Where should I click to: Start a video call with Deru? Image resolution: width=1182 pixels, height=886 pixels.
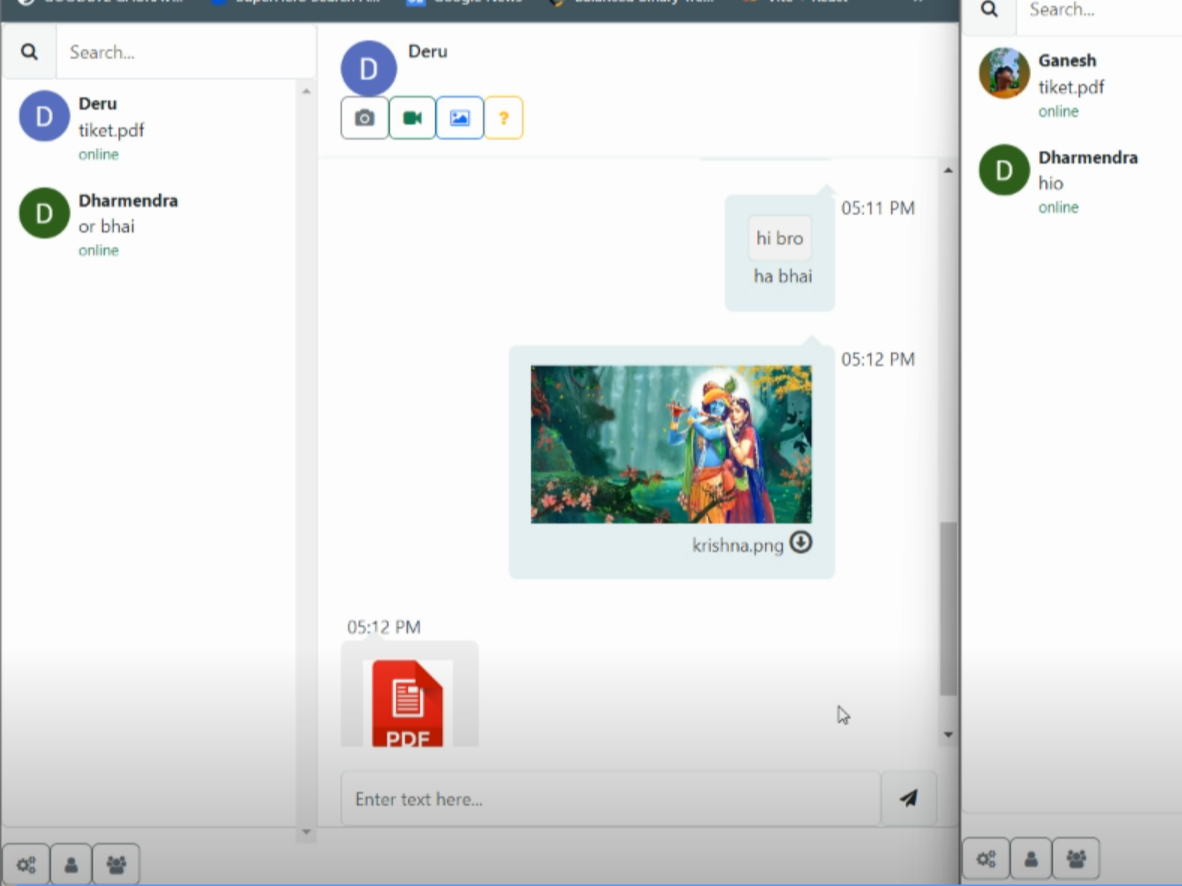click(412, 117)
